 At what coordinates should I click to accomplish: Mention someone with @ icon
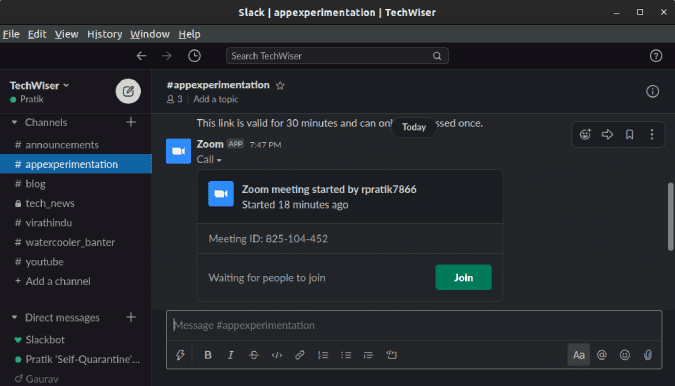[602, 355]
